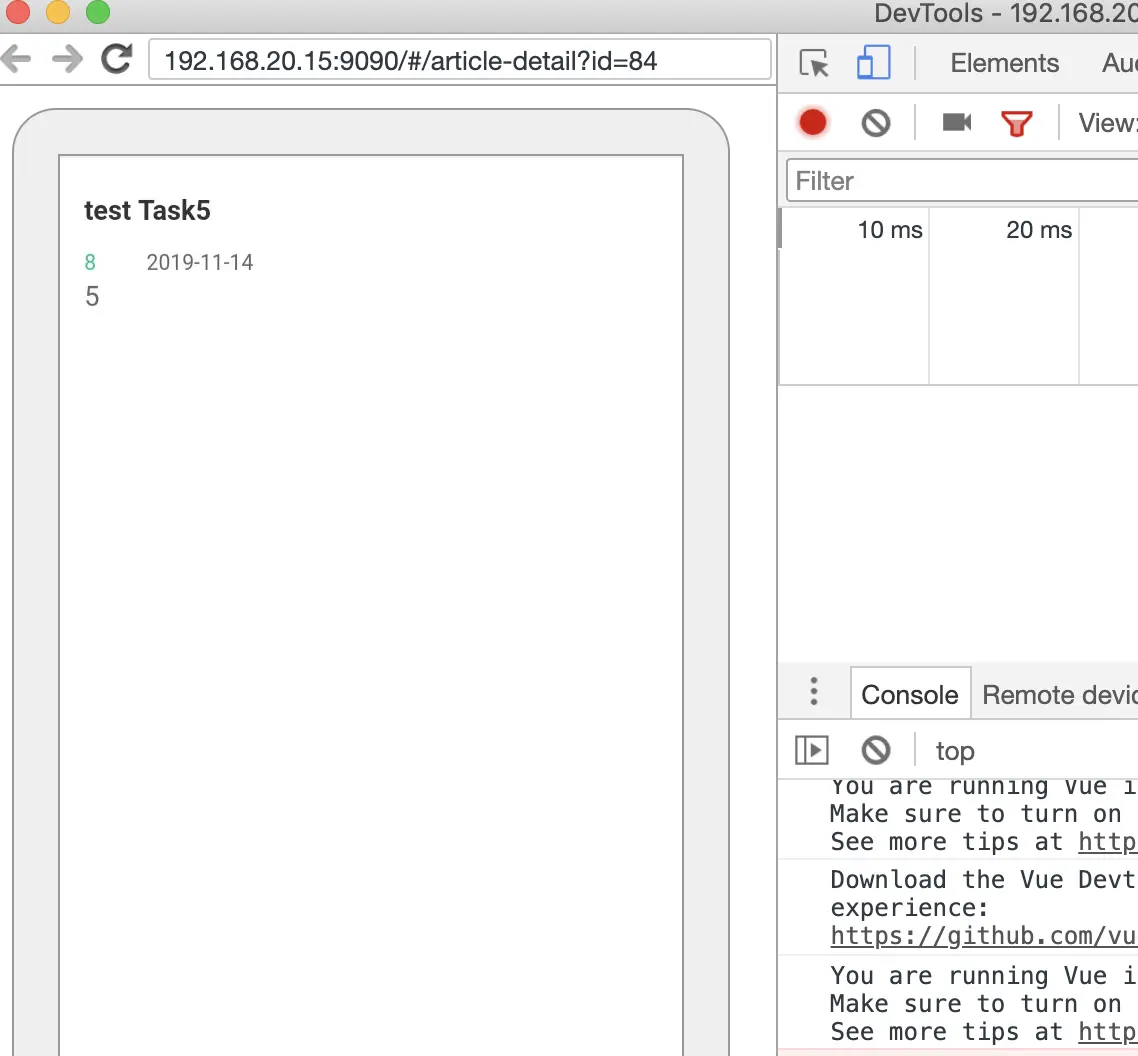Screen dimensions: 1138x1056
Task: Click the network Filter text field
Action: (962, 181)
